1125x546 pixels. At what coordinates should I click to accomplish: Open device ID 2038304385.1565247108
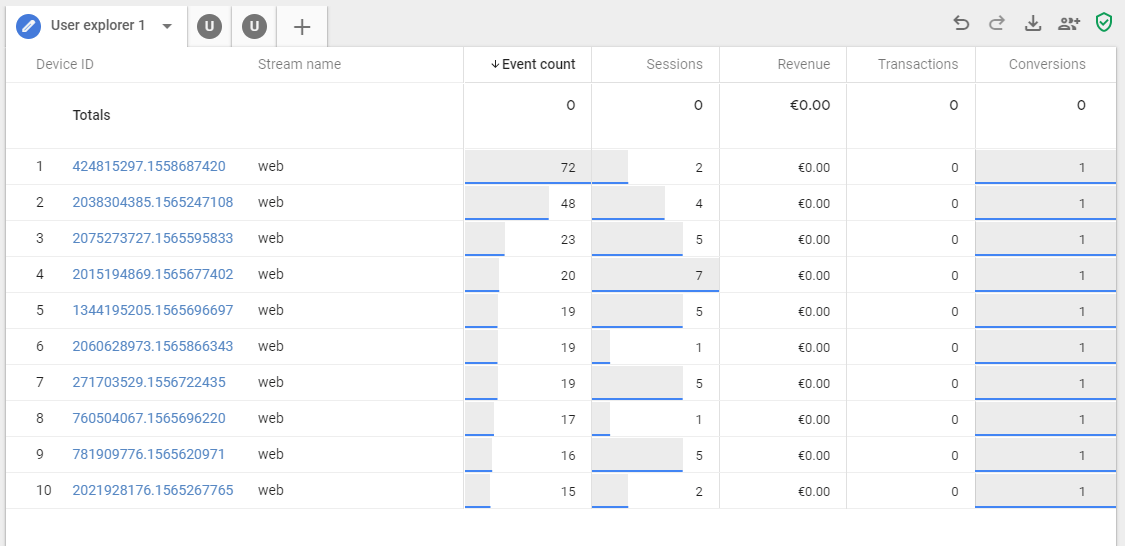tap(152, 202)
